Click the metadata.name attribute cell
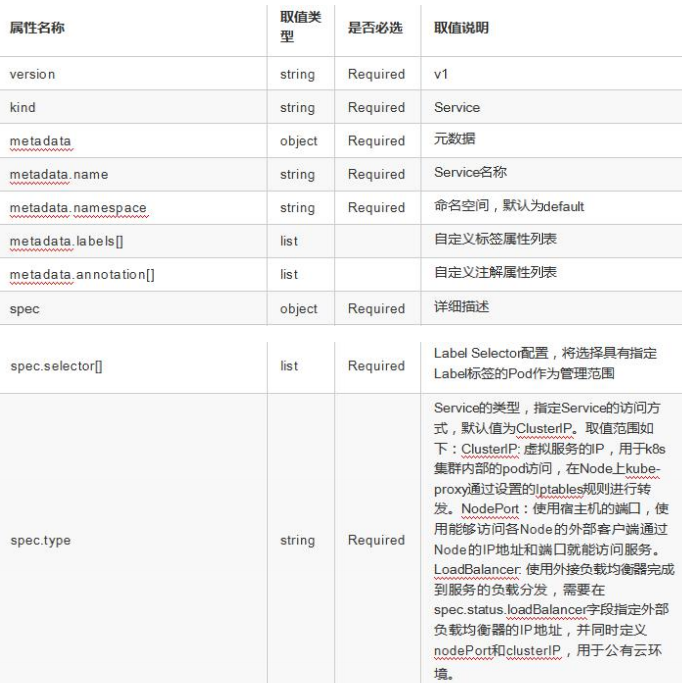 [x=59, y=174]
